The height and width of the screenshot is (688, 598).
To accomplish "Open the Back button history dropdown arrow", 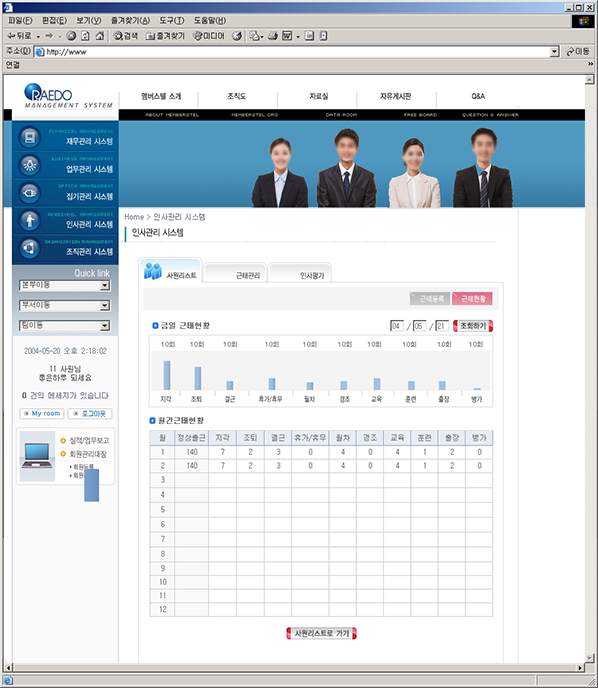I will [38, 37].
